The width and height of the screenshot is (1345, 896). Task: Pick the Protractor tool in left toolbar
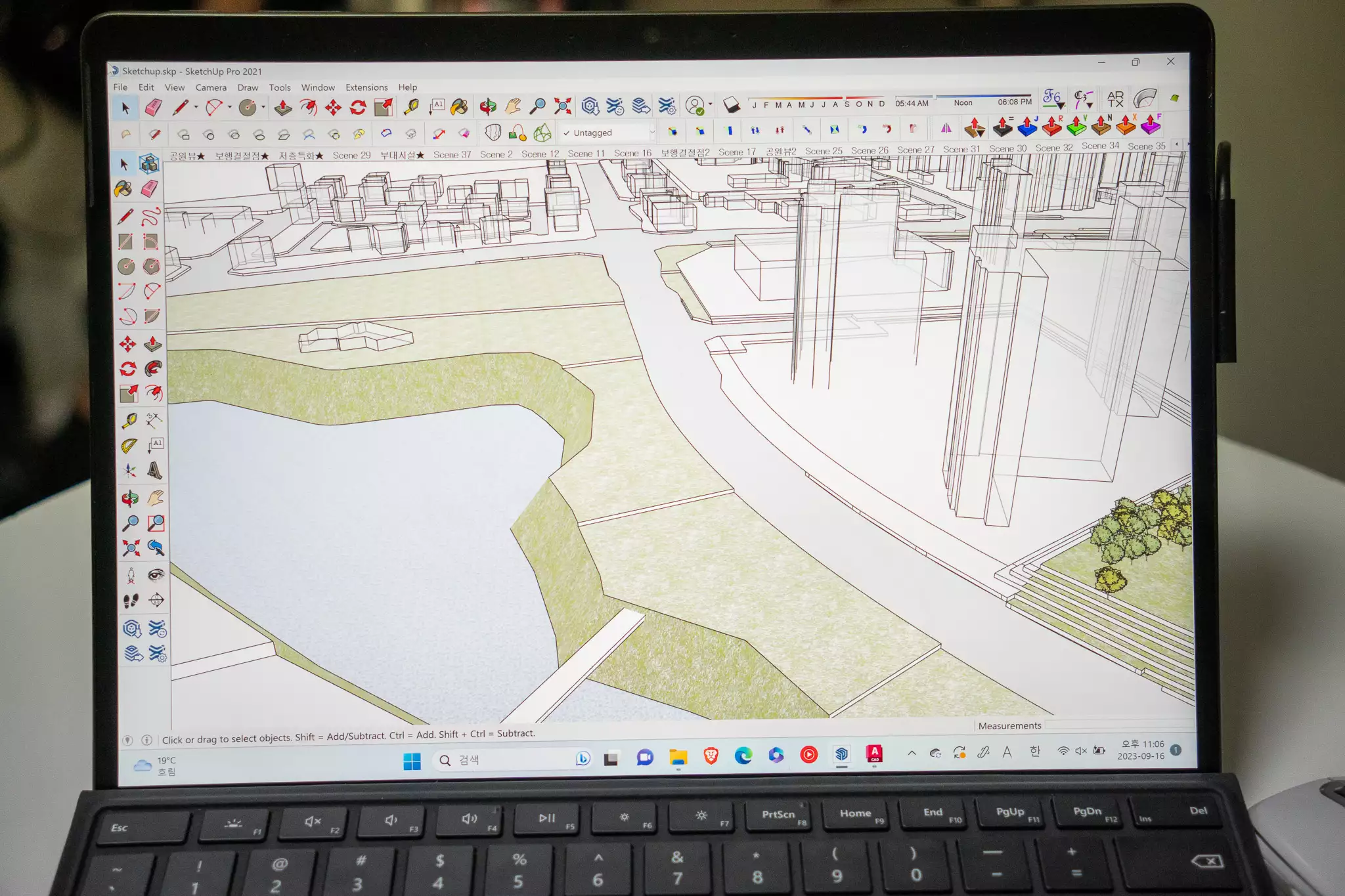click(129, 446)
